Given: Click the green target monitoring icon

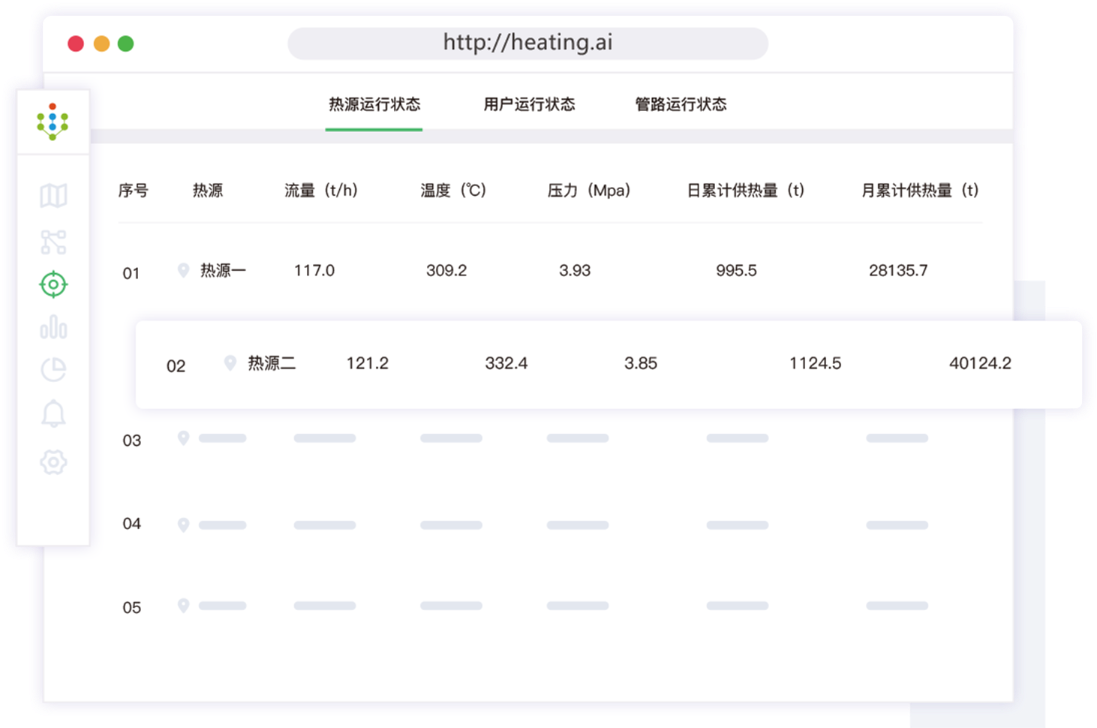Looking at the screenshot, I should click(53, 285).
